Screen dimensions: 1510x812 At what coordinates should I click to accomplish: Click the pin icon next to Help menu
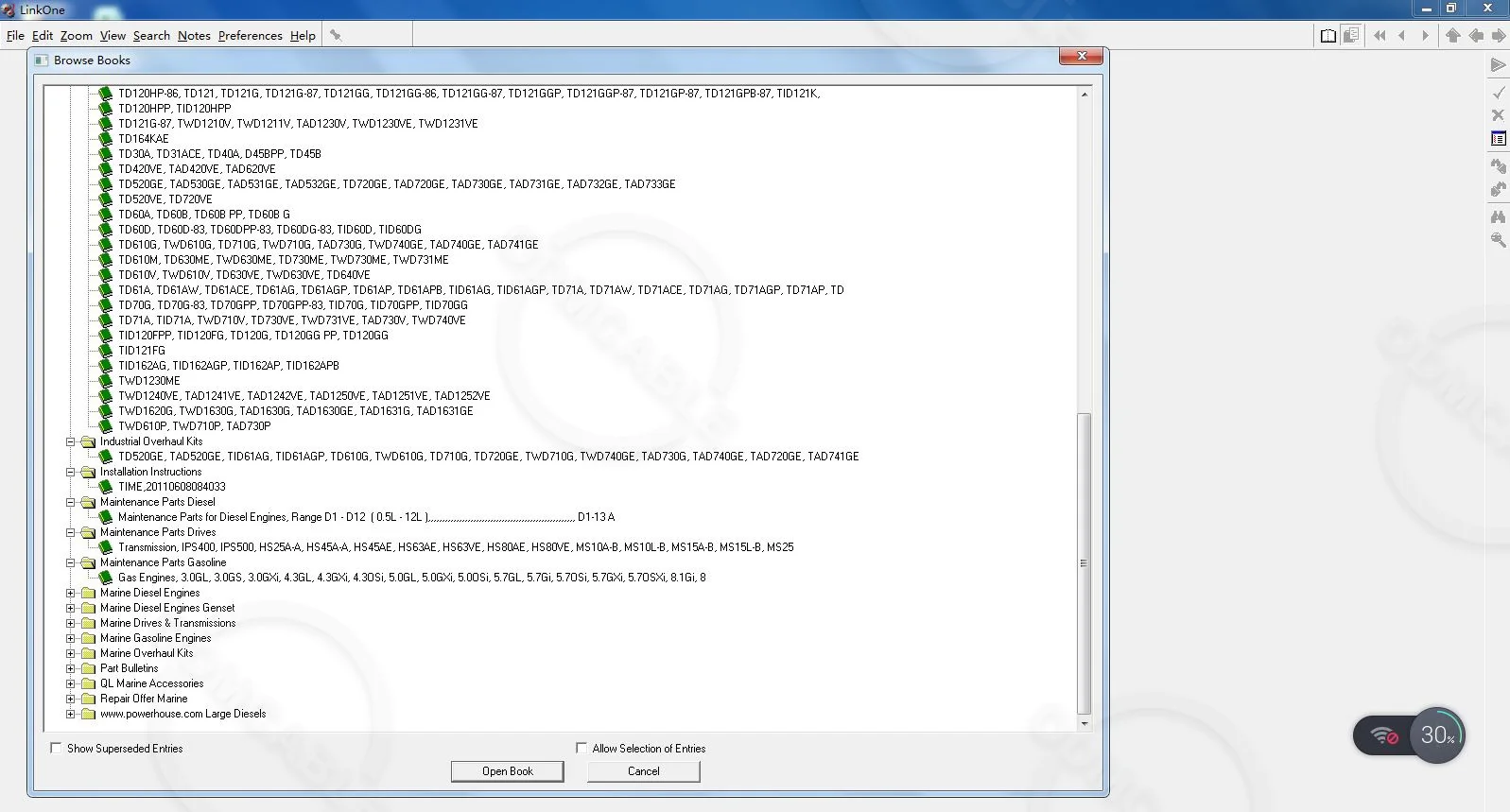pyautogui.click(x=335, y=36)
